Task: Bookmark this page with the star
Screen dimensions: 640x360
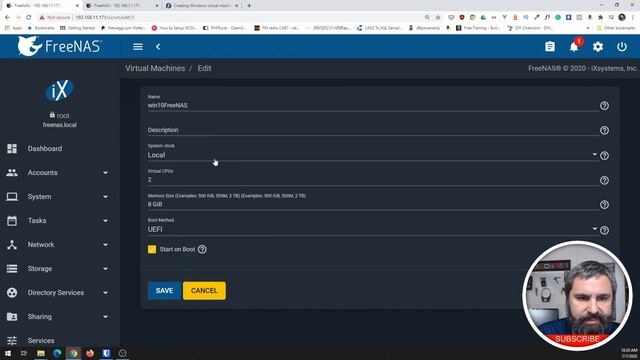Action: 438,18
